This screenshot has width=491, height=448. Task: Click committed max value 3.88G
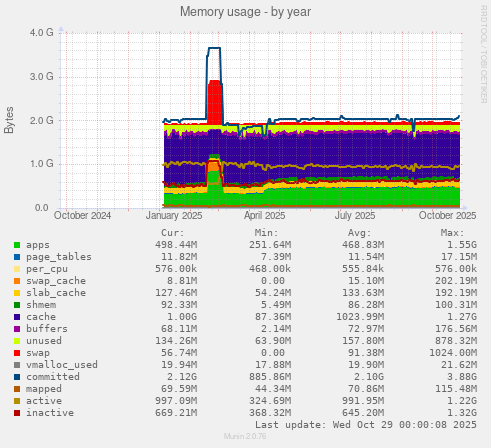tap(462, 377)
